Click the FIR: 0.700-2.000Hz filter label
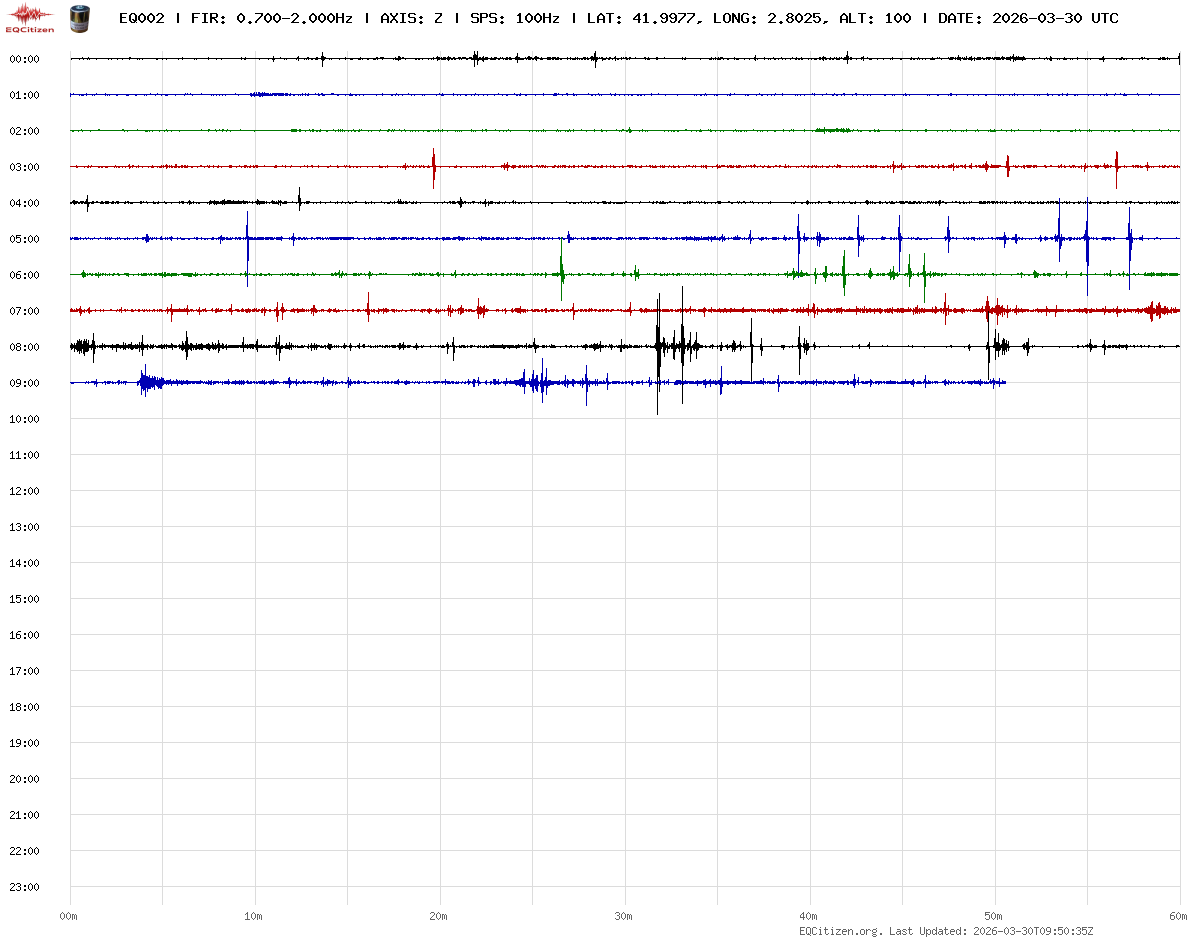 point(271,18)
